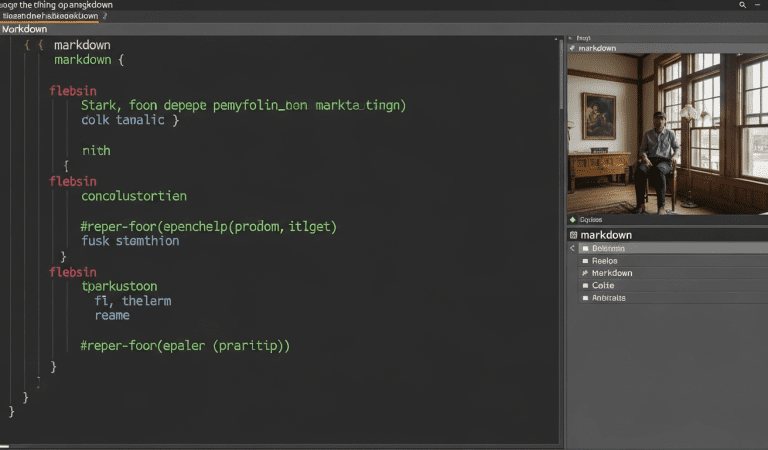This screenshot has height=450, width=768.
Task: Switch to the orange-underlined file tab
Action: coord(50,17)
